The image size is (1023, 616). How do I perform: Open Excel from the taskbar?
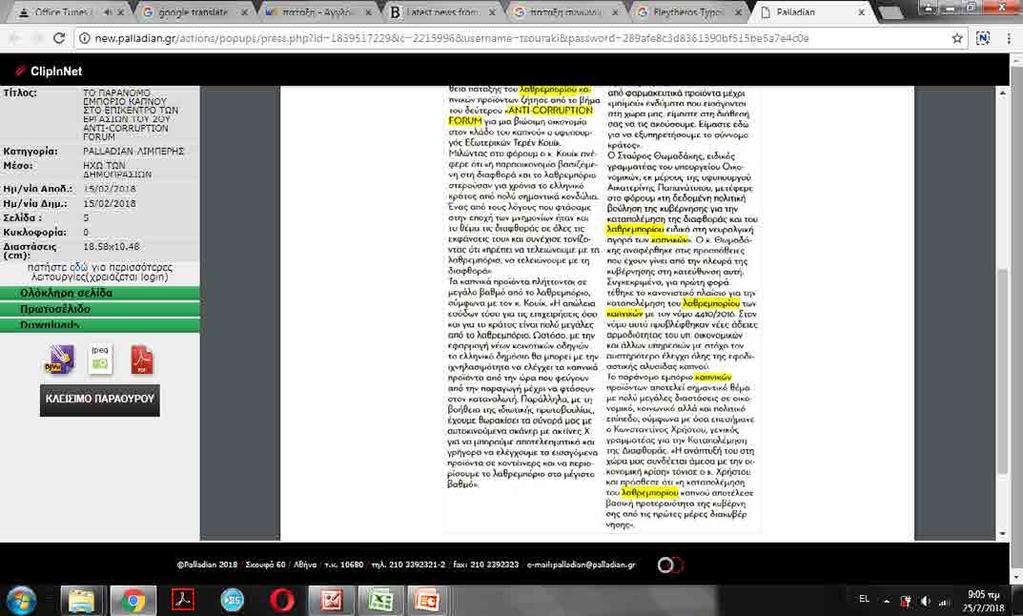coord(380,600)
